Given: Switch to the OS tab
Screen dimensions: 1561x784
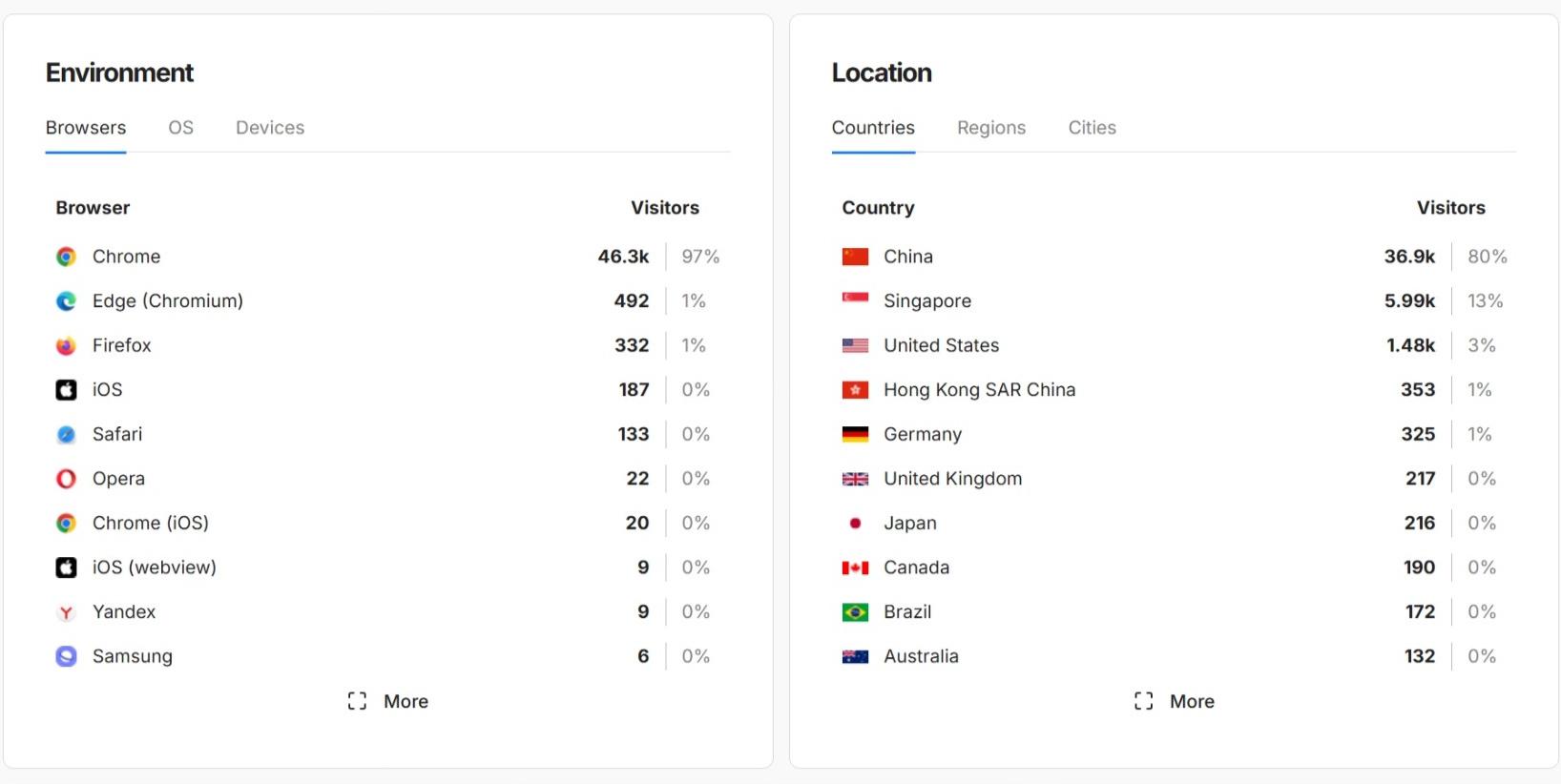Looking at the screenshot, I should [x=180, y=128].
